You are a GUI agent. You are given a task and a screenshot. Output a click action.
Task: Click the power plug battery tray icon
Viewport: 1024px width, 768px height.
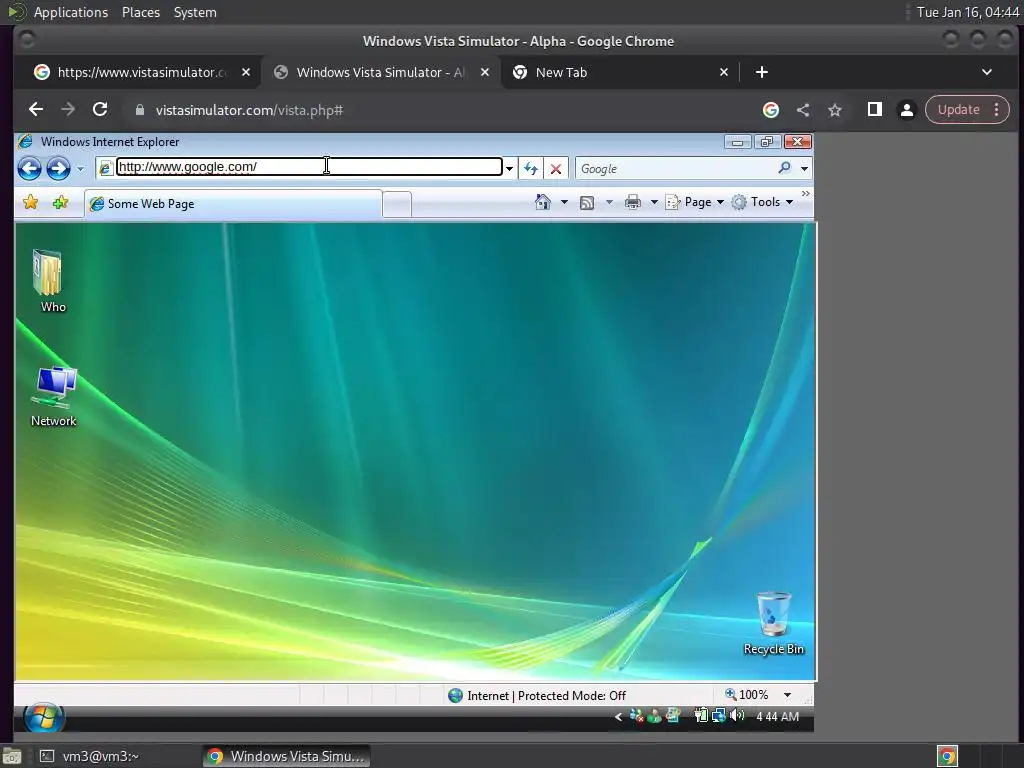coord(701,716)
